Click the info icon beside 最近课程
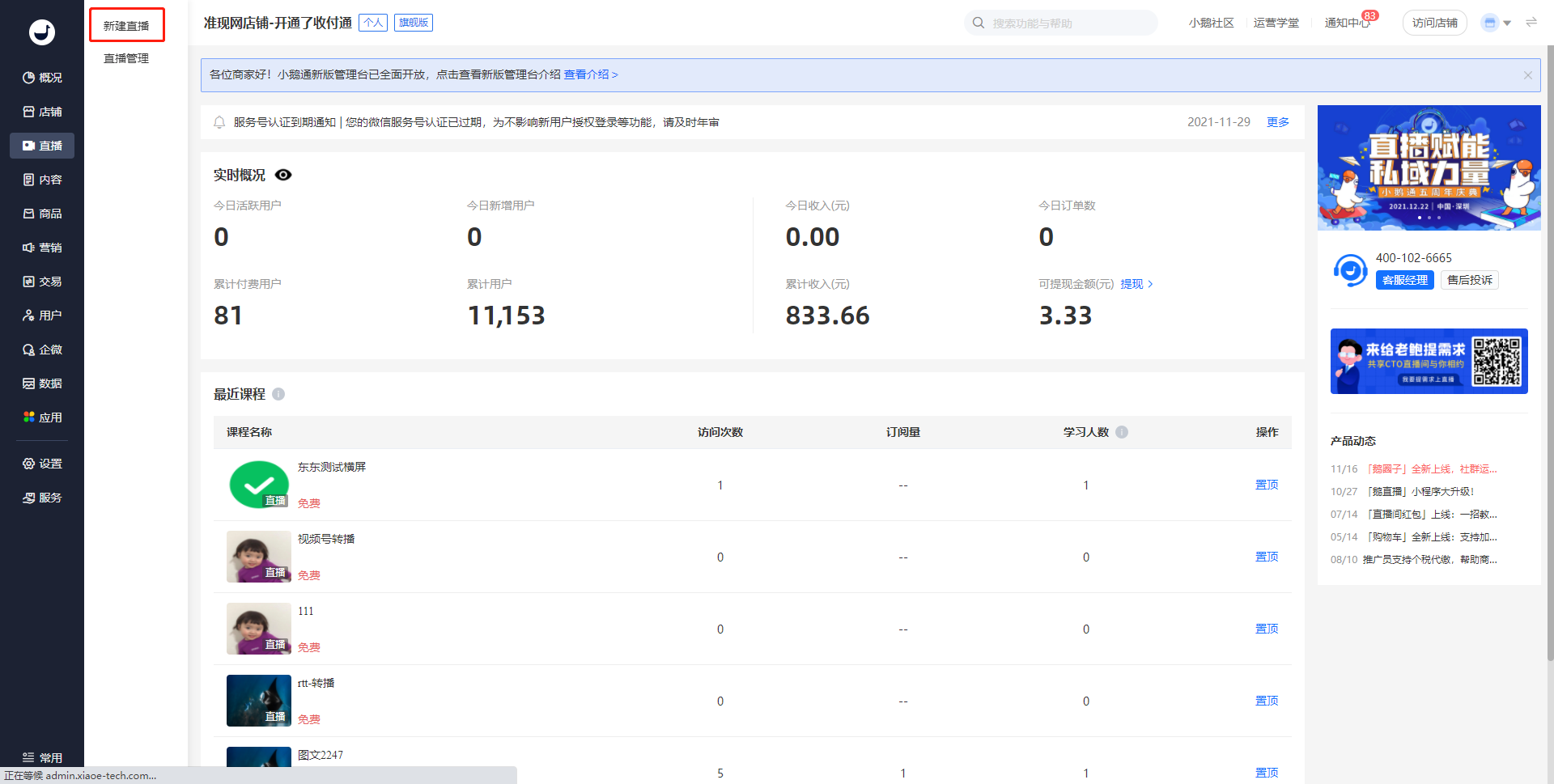The height and width of the screenshot is (784, 1554). click(278, 394)
